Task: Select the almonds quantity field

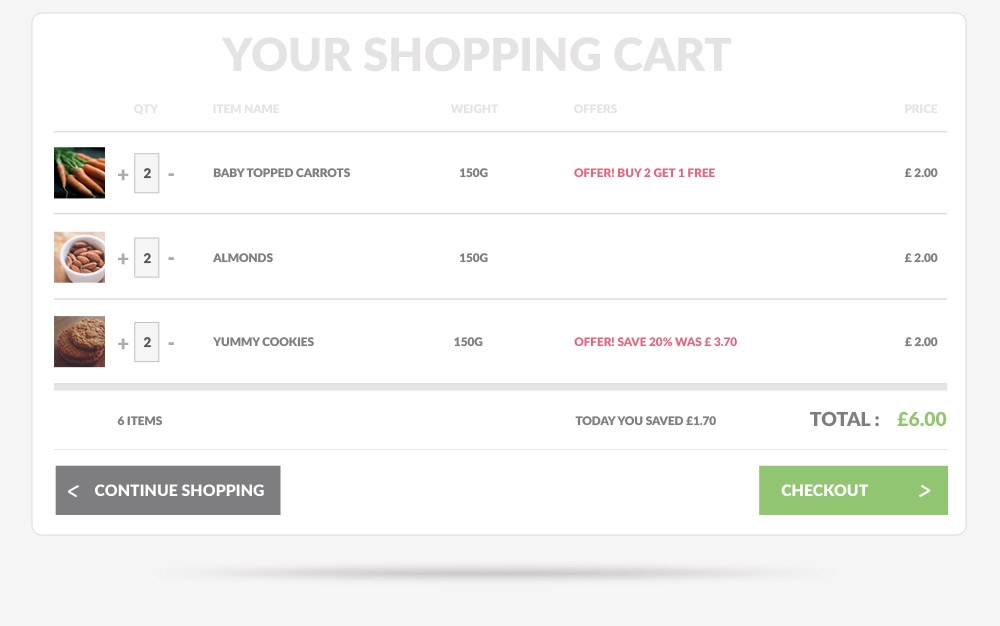Action: click(x=147, y=258)
